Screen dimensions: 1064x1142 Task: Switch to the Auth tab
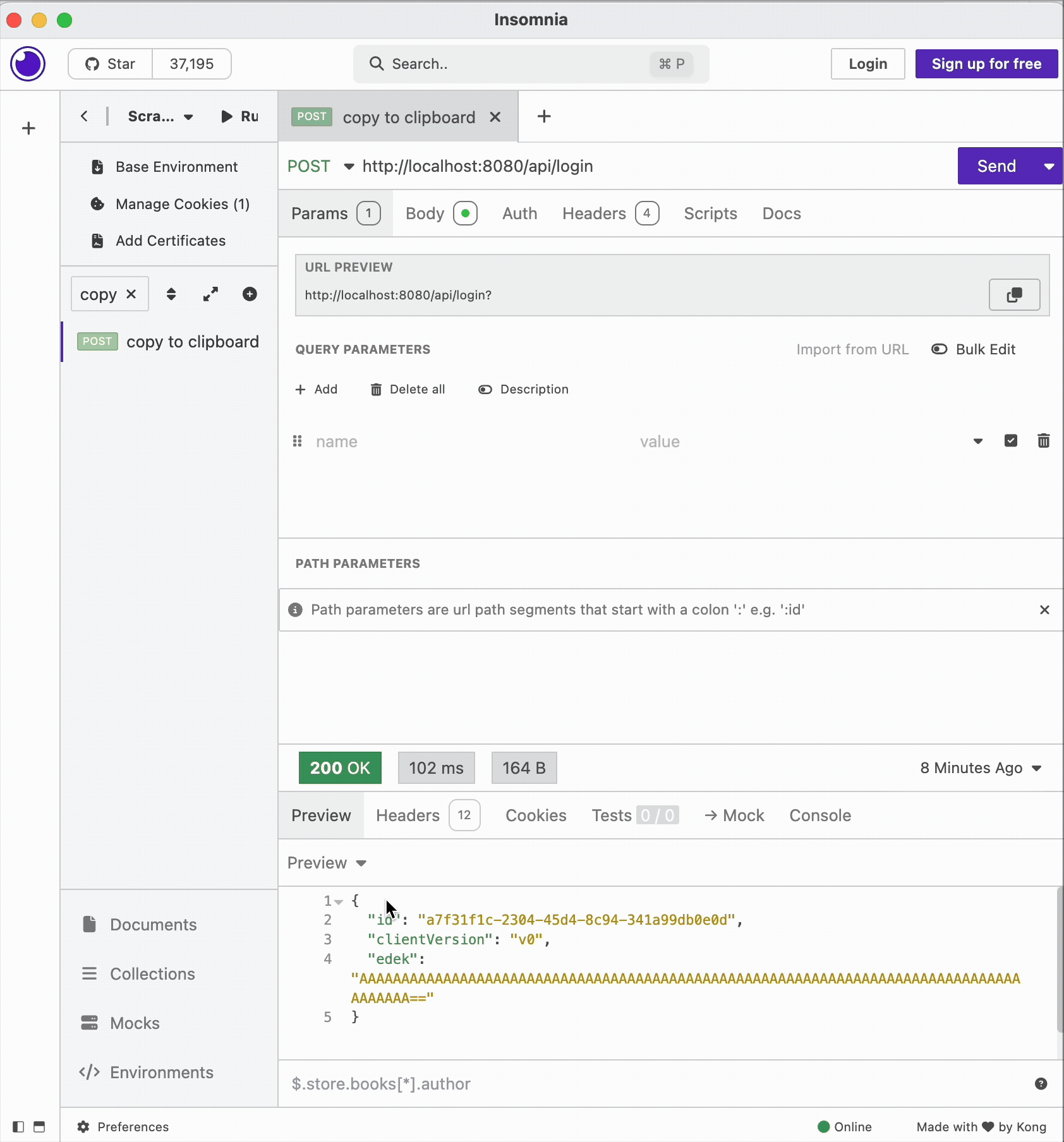(519, 213)
